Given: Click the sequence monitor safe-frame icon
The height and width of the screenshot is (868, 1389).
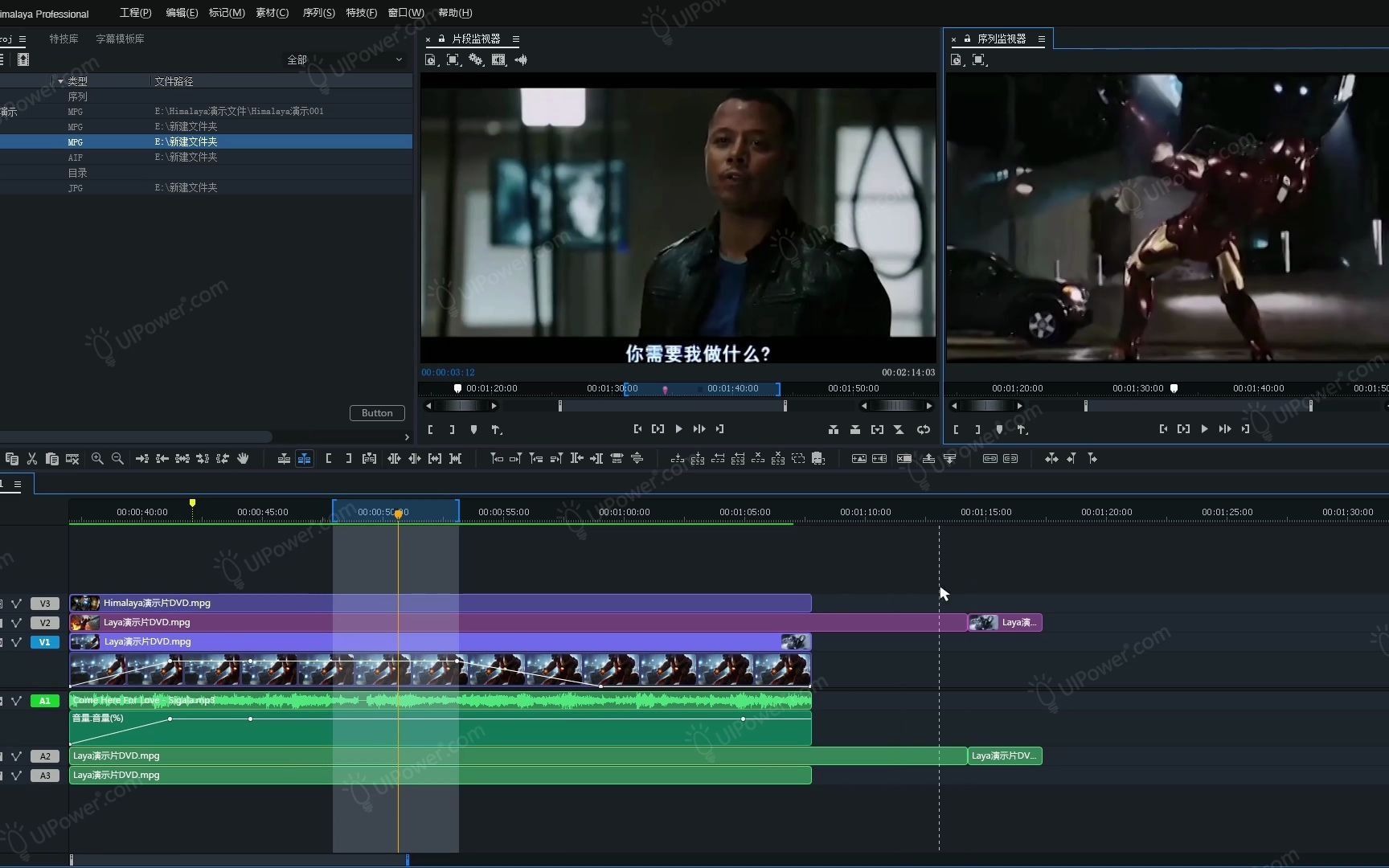Looking at the screenshot, I should (x=979, y=59).
